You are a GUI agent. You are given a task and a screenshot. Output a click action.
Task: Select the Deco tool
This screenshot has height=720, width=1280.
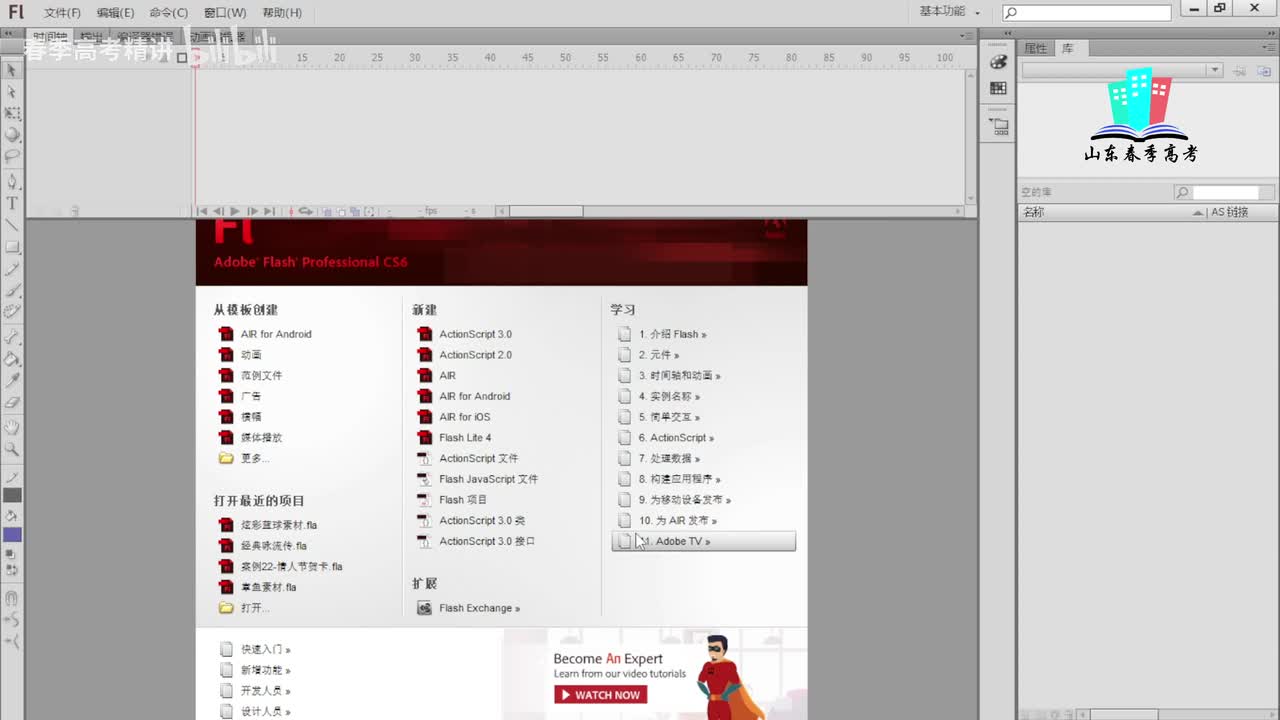click(x=12, y=312)
